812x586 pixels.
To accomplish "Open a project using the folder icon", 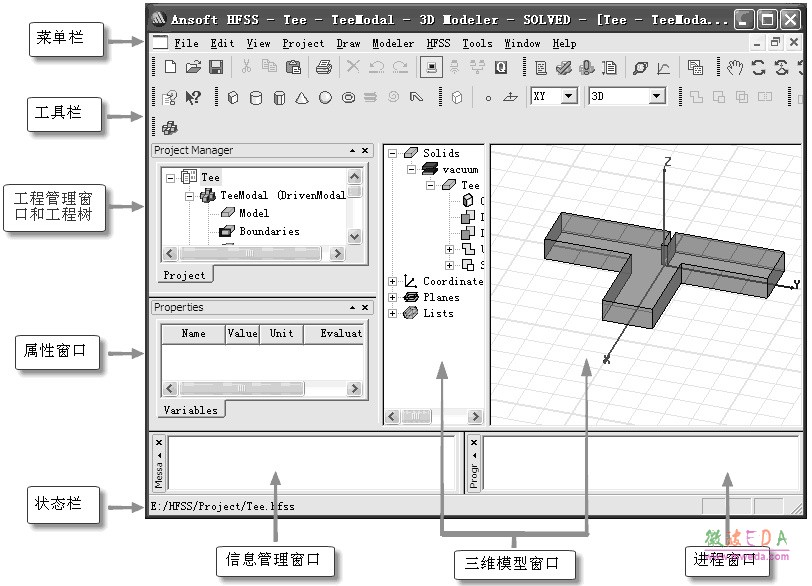I will click(193, 67).
